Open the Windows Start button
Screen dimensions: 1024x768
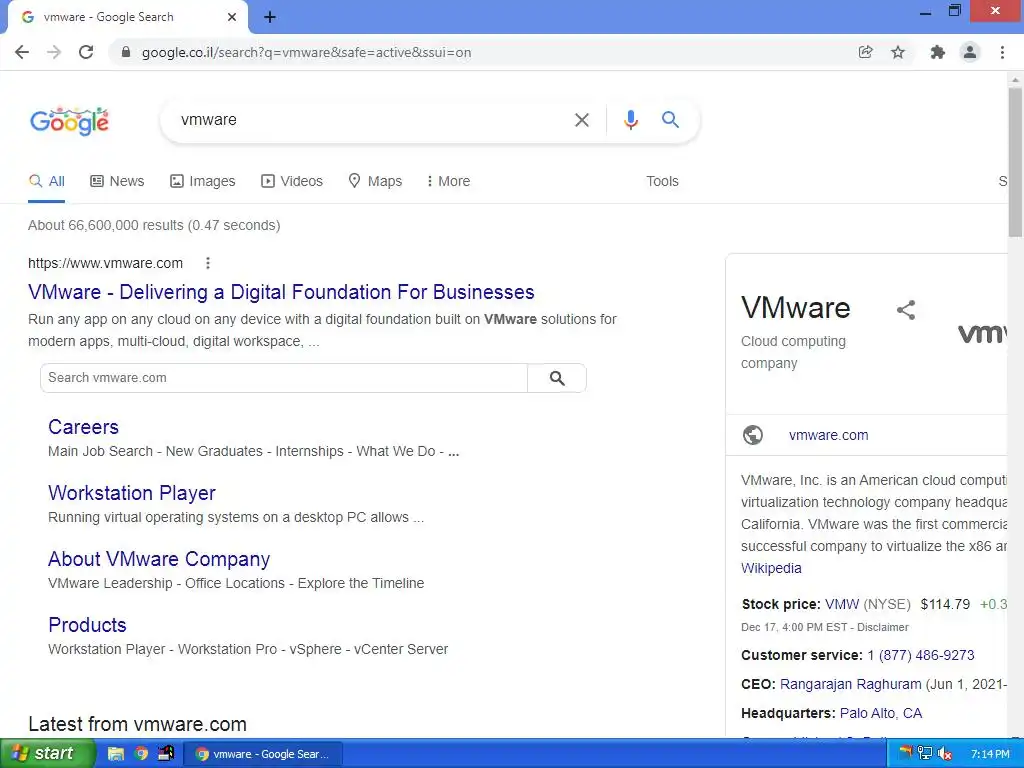point(46,754)
